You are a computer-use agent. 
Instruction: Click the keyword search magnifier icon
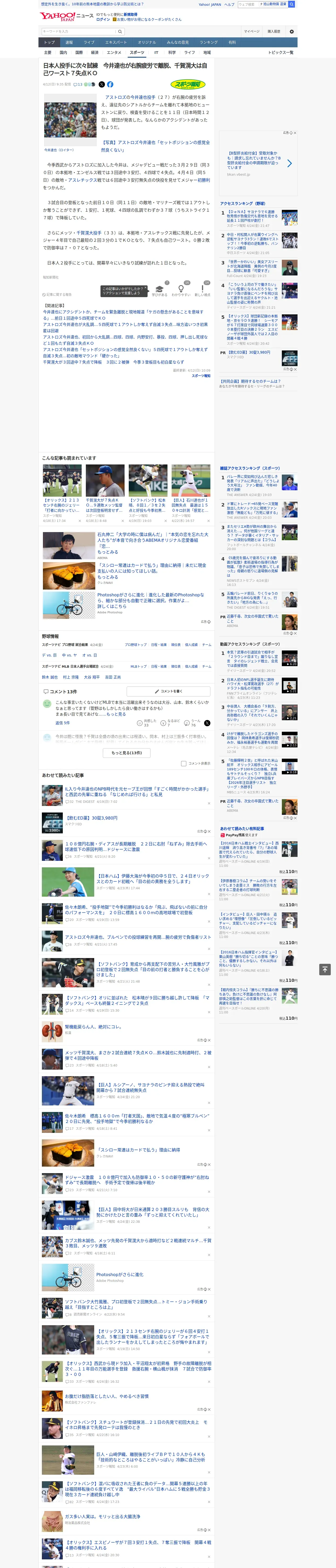point(120,32)
